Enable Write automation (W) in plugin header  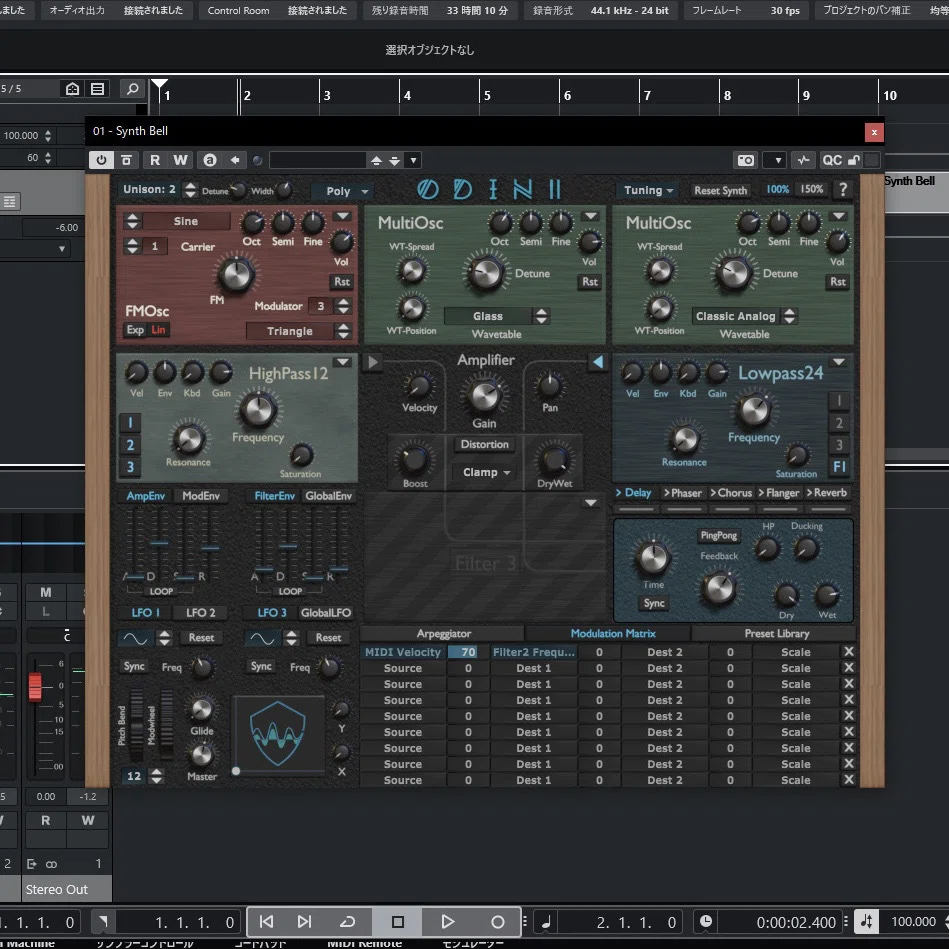(x=180, y=160)
